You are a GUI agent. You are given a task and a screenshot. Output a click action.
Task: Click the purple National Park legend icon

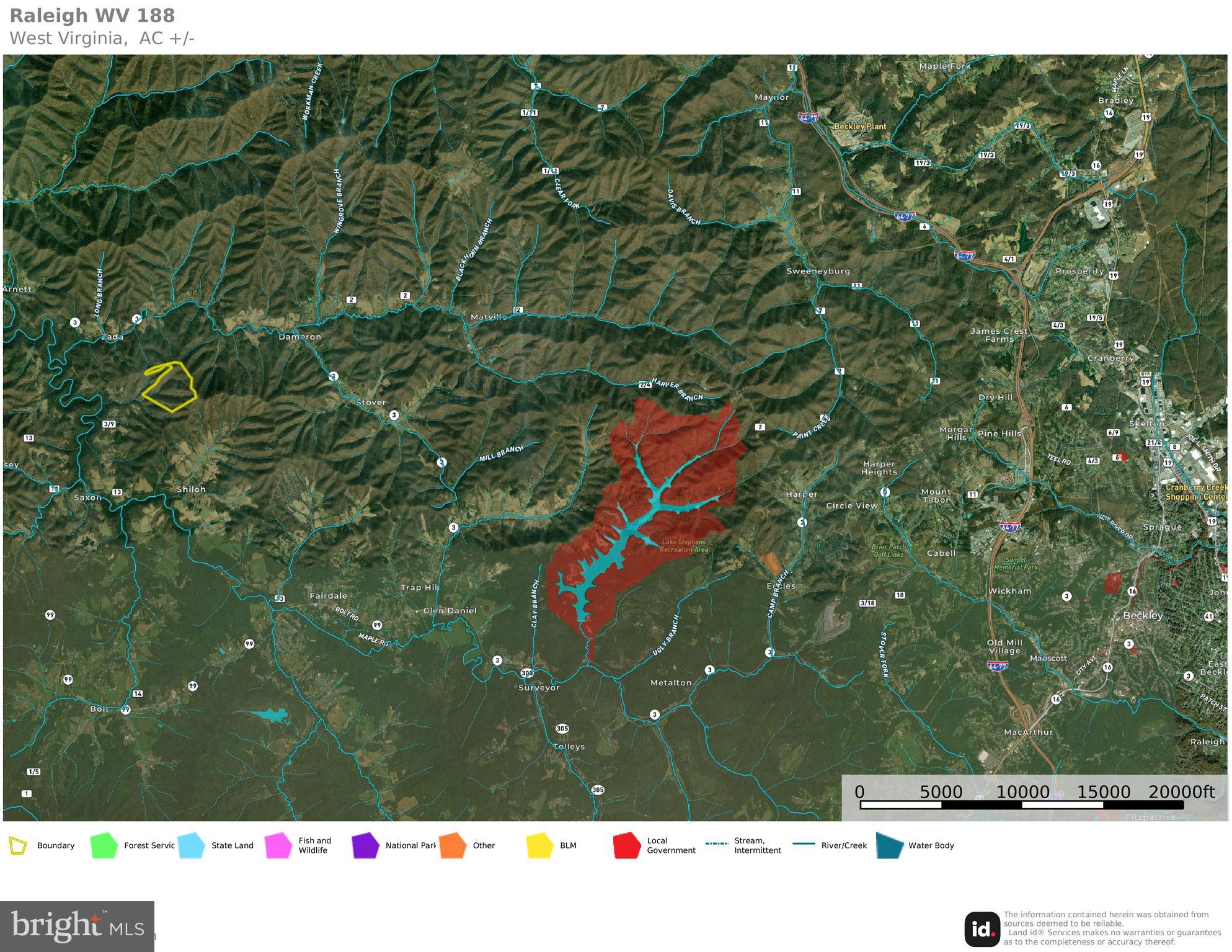click(365, 846)
